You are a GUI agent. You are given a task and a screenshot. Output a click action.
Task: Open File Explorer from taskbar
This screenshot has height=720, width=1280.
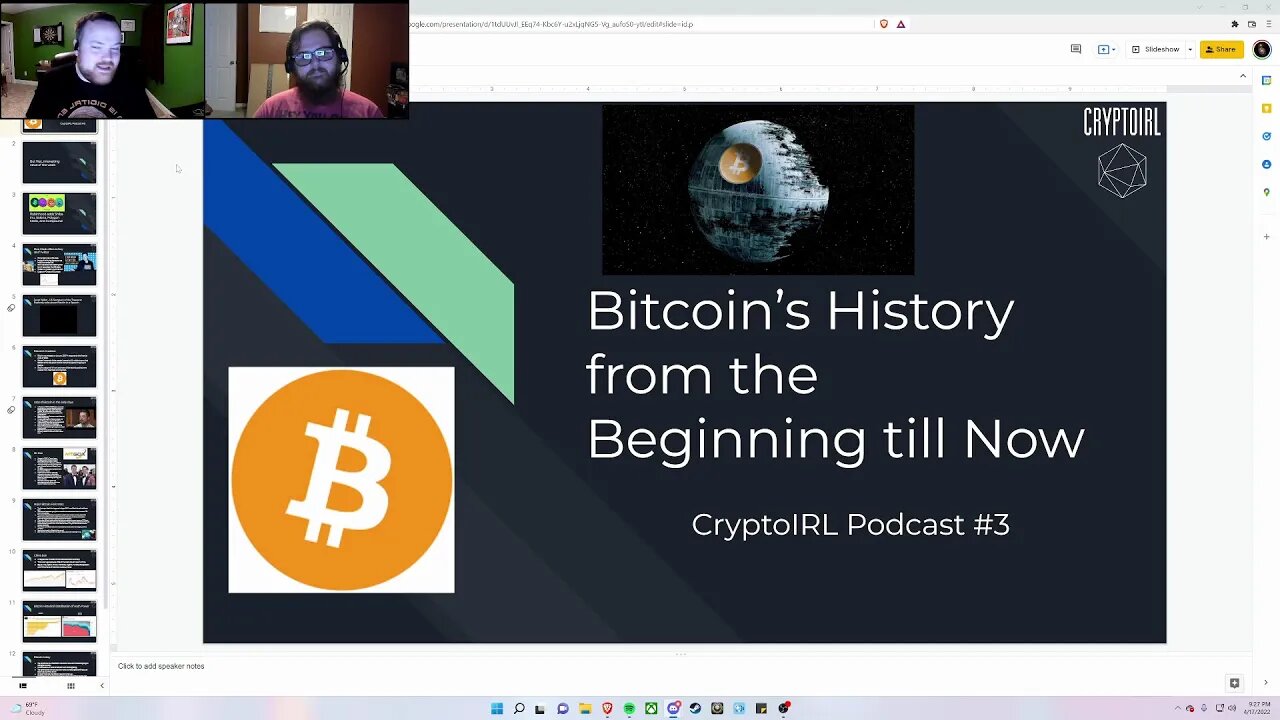pyautogui.click(x=585, y=708)
